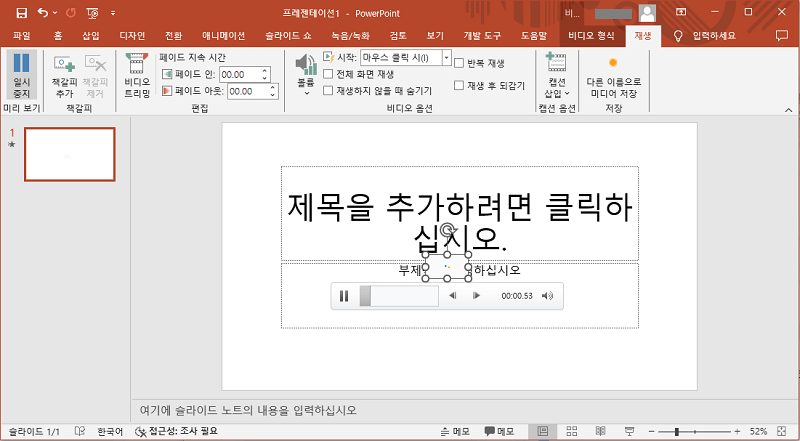Viewport: 800px width, 441px height.
Task: Open comments pane icon at ribbon right
Action: 781,36
